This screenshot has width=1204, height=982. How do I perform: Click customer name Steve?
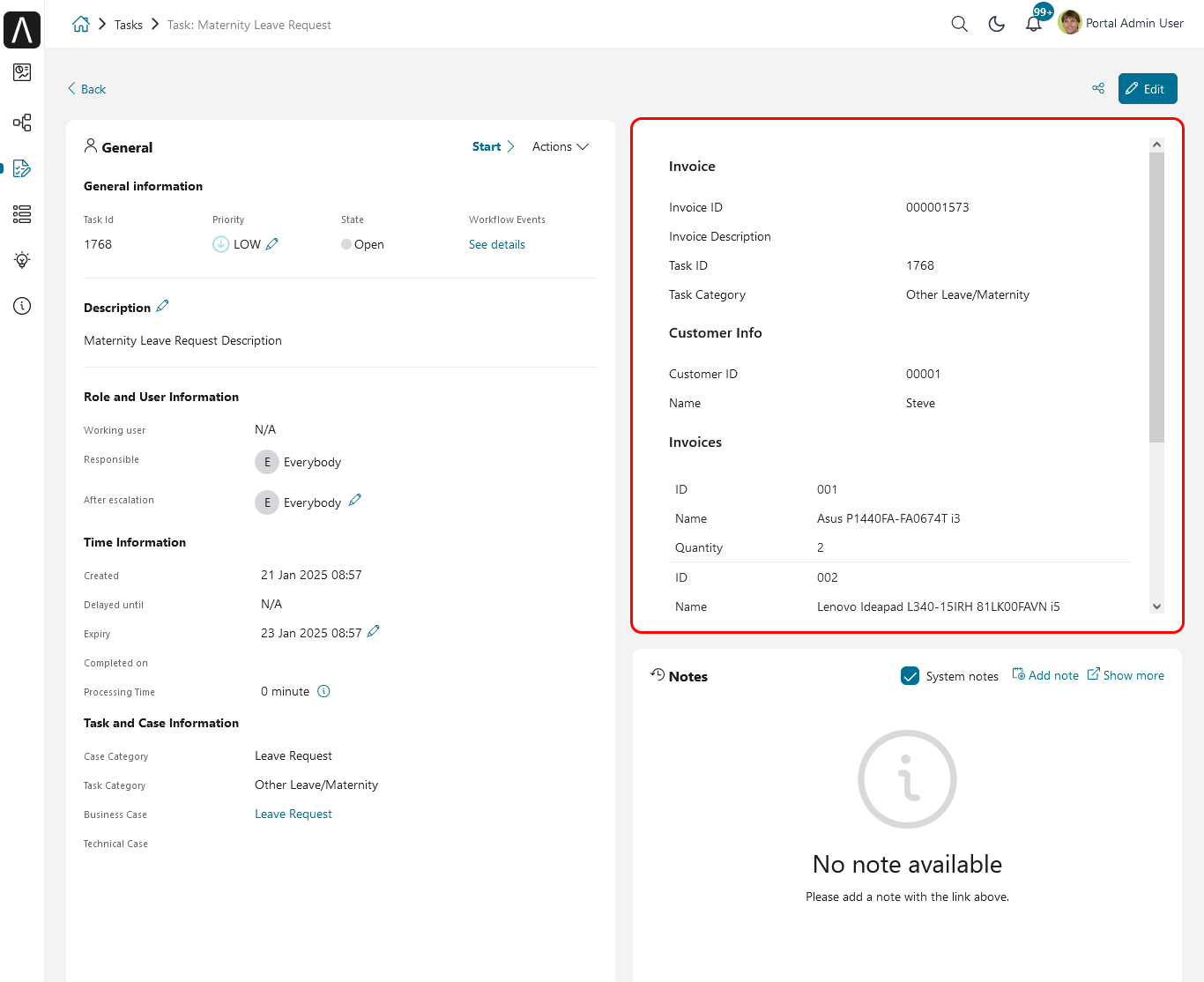[x=920, y=403]
